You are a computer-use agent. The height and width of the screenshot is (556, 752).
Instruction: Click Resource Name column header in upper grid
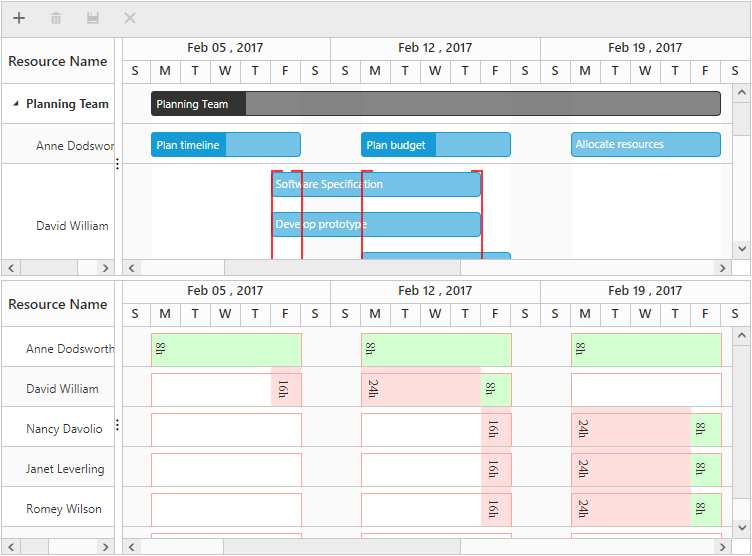58,61
